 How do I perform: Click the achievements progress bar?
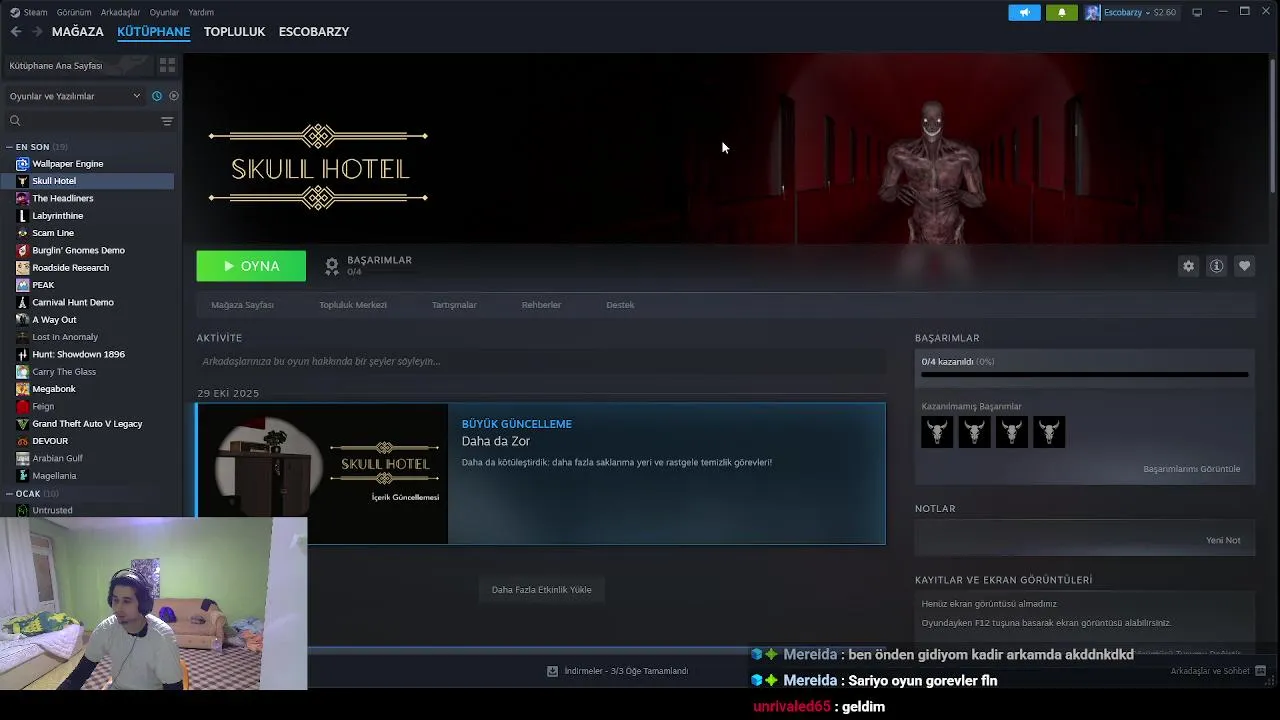1084,375
